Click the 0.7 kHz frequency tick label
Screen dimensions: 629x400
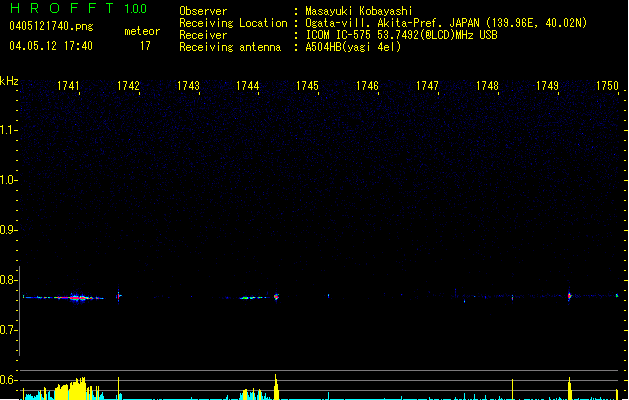click(x=8, y=330)
